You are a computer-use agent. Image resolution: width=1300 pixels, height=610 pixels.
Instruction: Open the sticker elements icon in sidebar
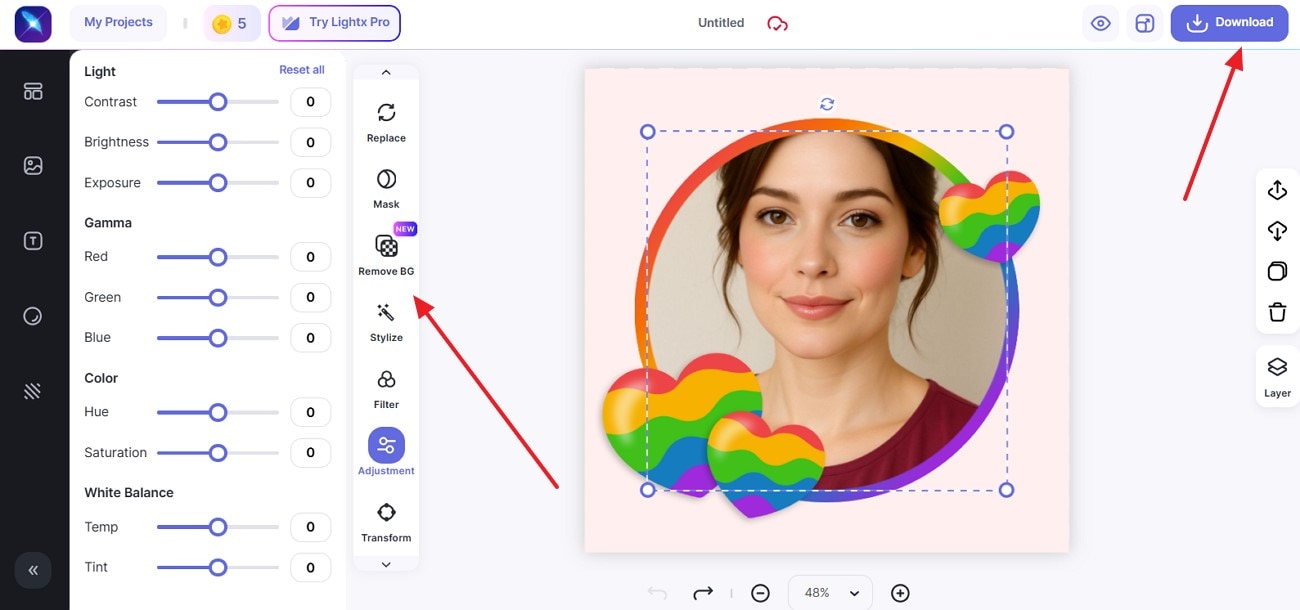(33, 316)
